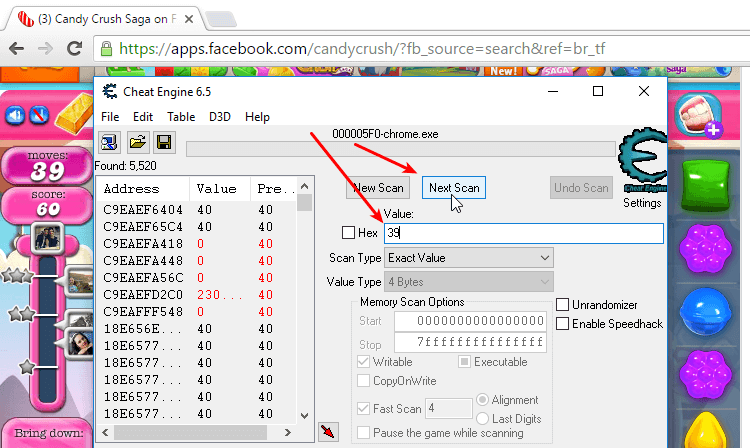Click the gold bar icon in game

pyautogui.click(x=74, y=114)
